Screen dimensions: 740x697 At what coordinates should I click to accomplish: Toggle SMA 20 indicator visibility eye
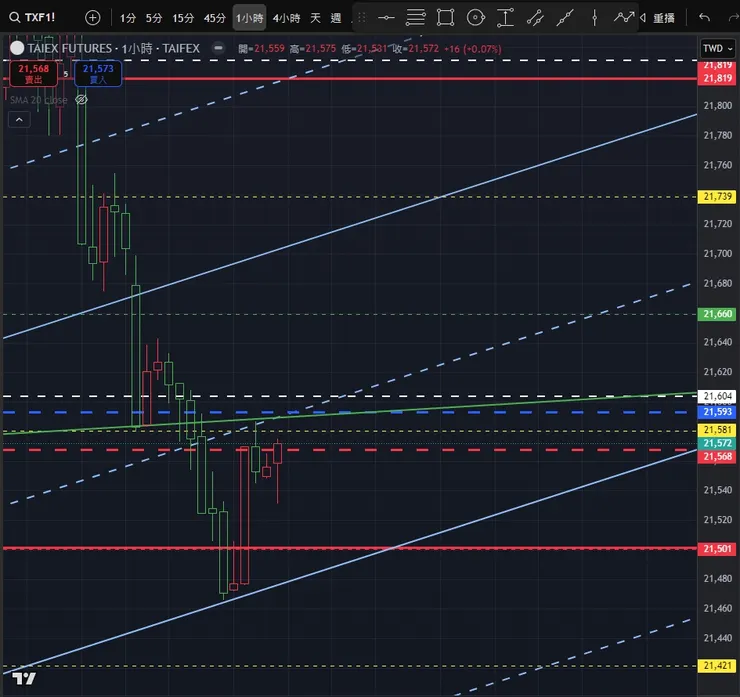(81, 100)
